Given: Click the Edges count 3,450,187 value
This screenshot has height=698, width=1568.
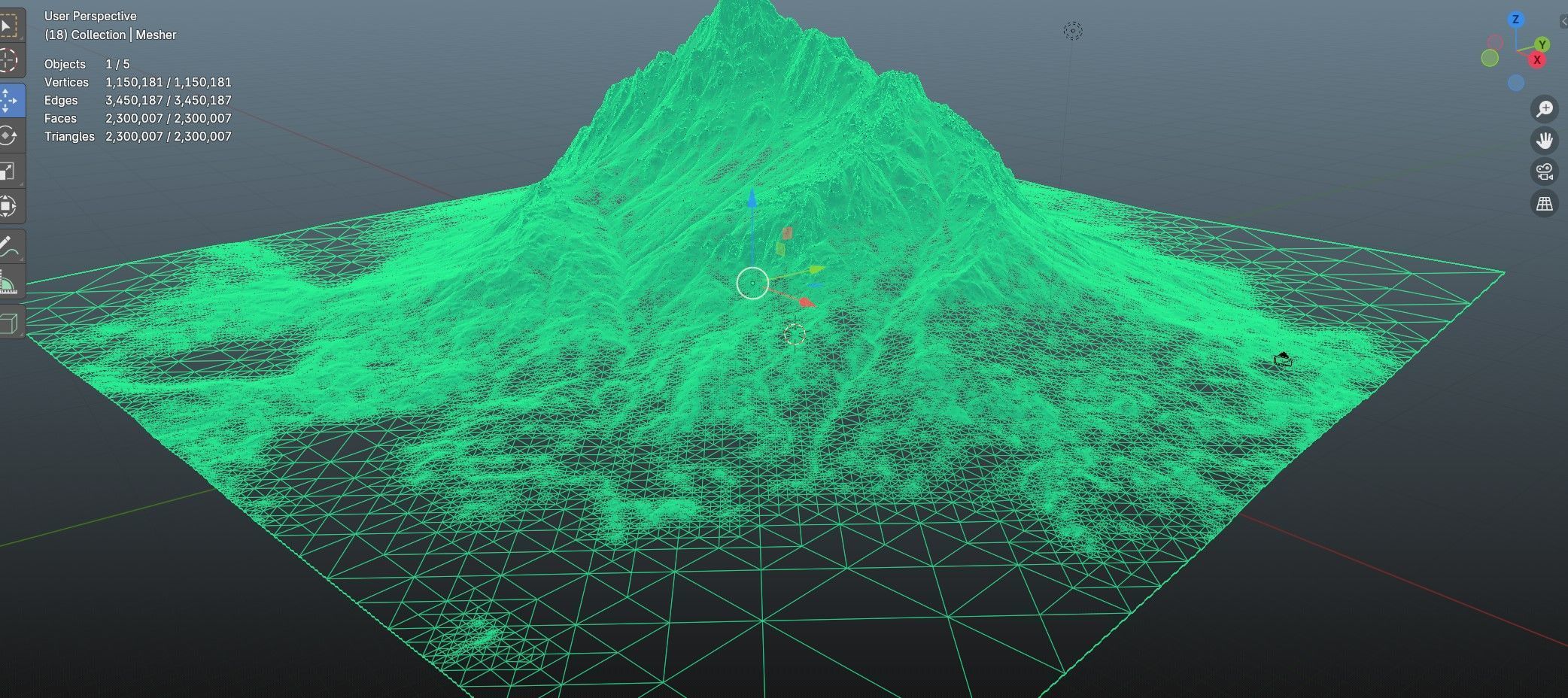Looking at the screenshot, I should pyautogui.click(x=169, y=100).
